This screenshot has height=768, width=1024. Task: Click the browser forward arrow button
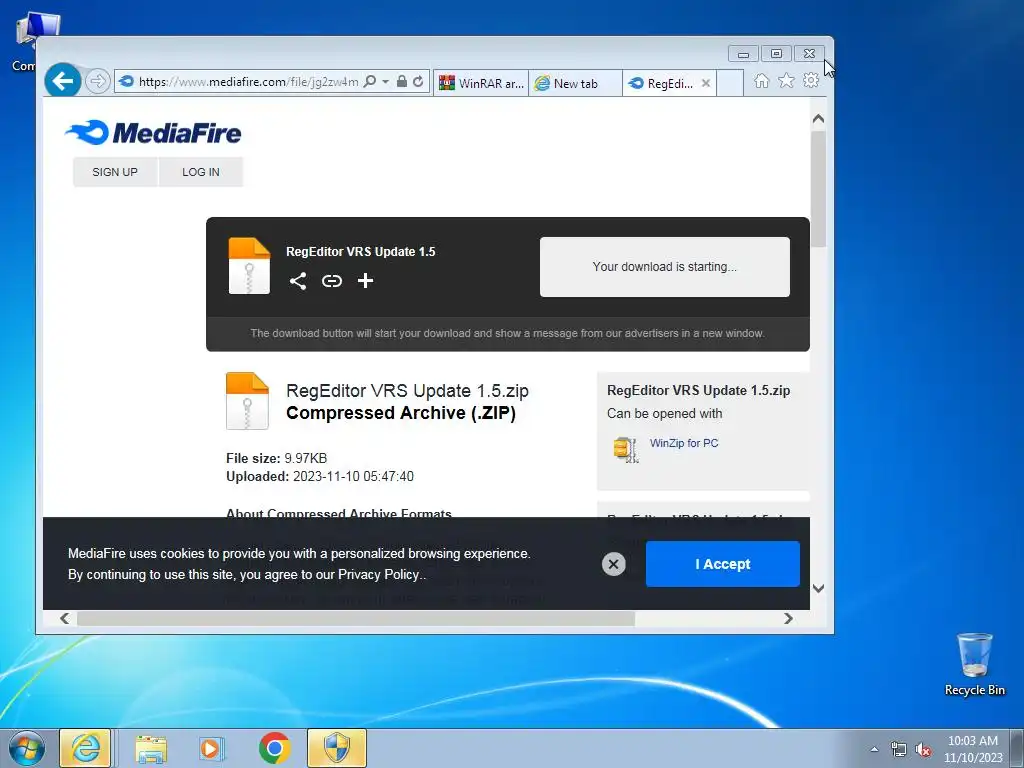tap(97, 82)
